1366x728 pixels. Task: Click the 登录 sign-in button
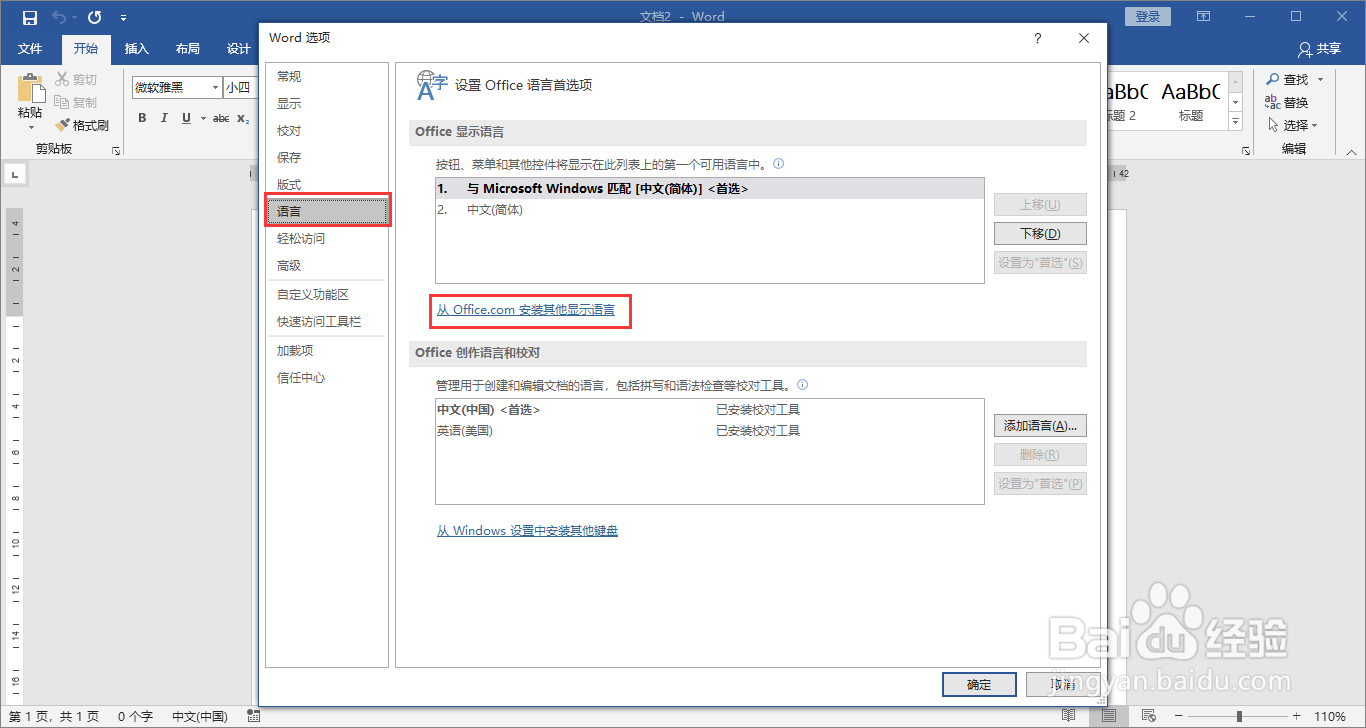tap(1148, 16)
